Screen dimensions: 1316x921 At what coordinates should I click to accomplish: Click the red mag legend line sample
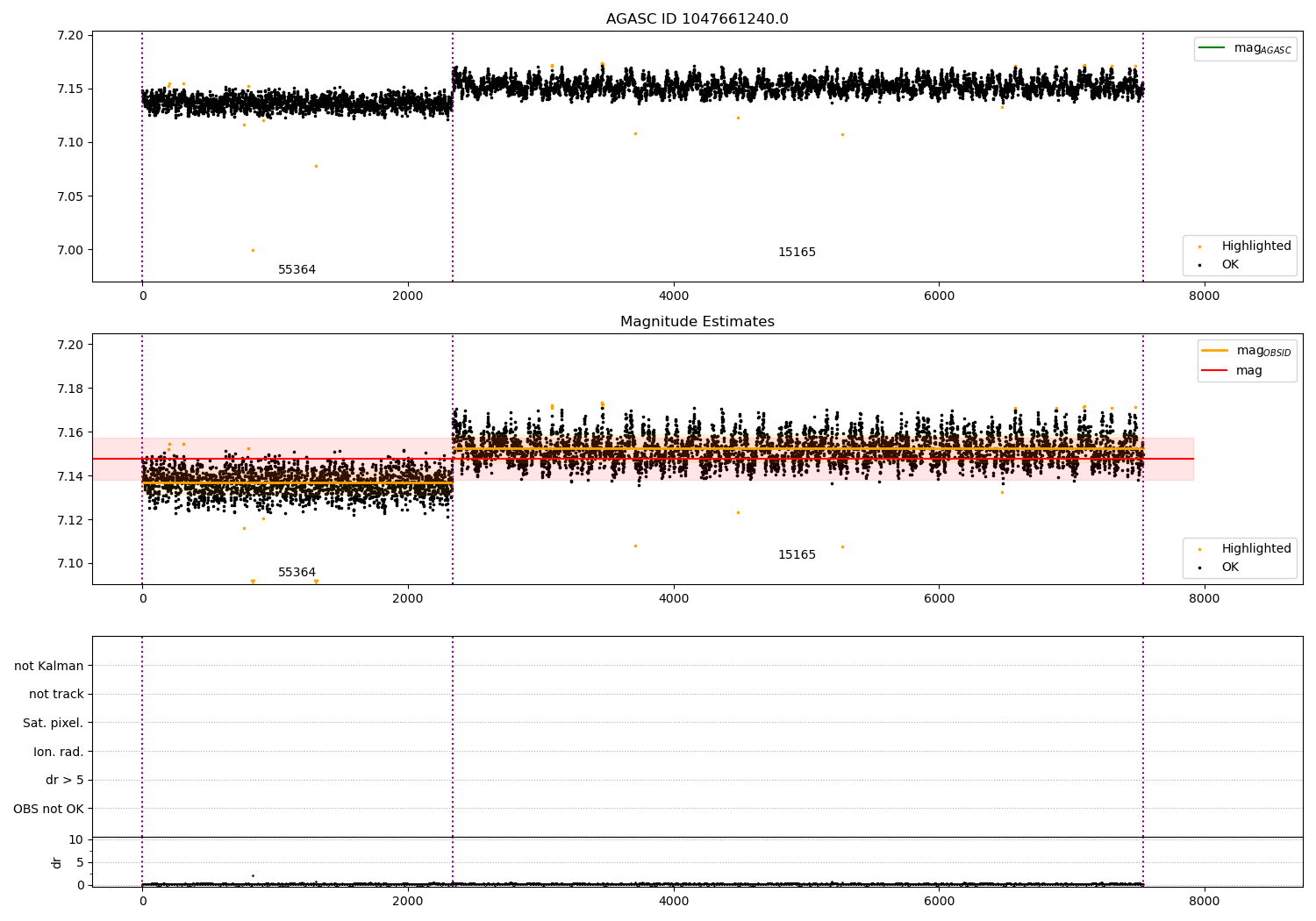point(1215,371)
